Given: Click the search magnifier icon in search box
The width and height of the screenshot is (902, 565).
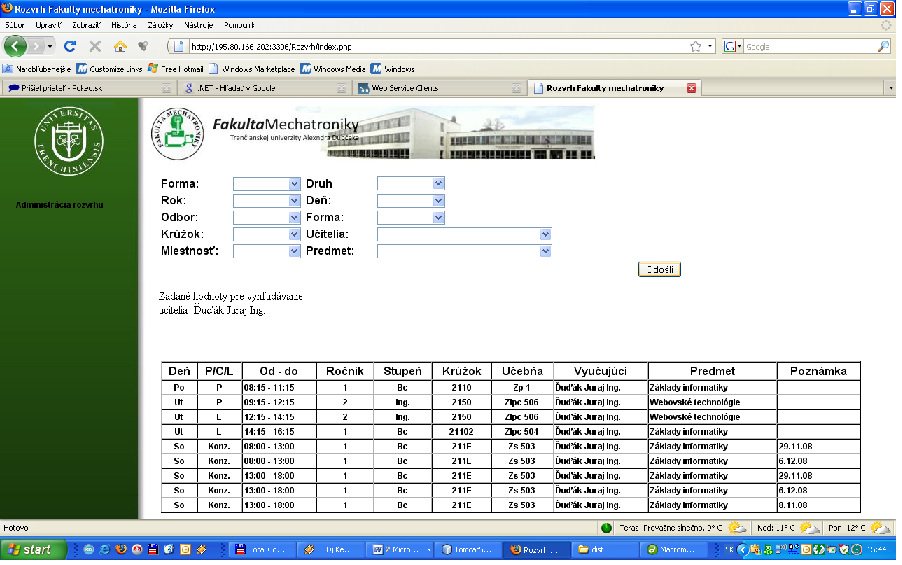Looking at the screenshot, I should pyautogui.click(x=884, y=47).
